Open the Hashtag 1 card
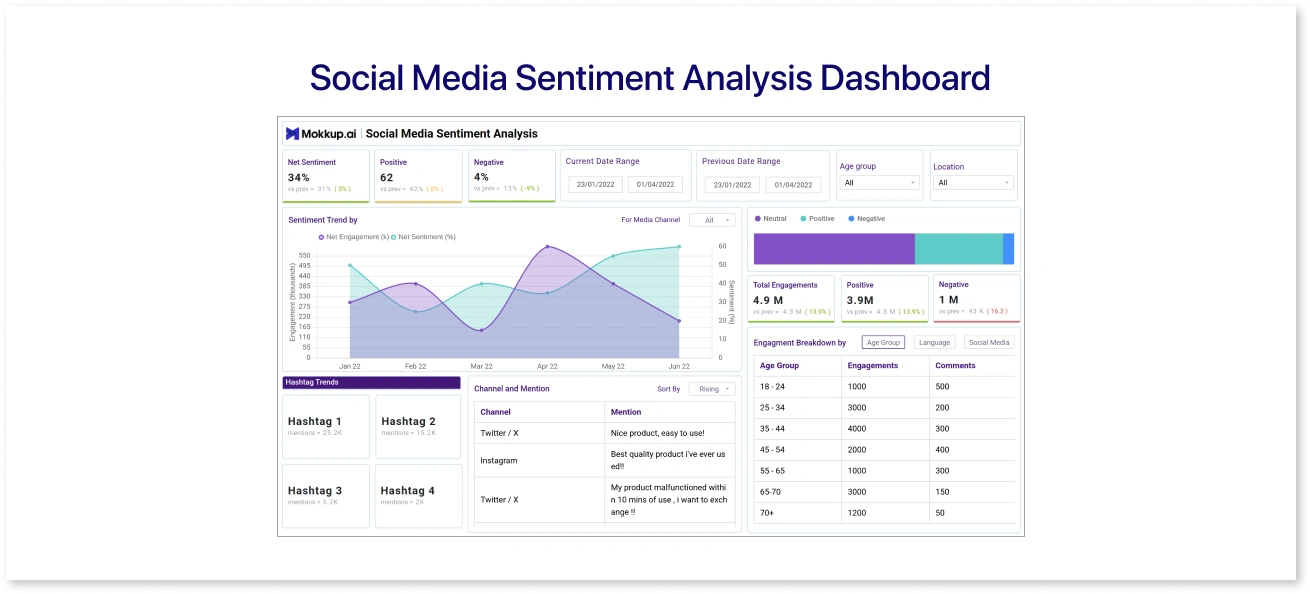 point(326,427)
